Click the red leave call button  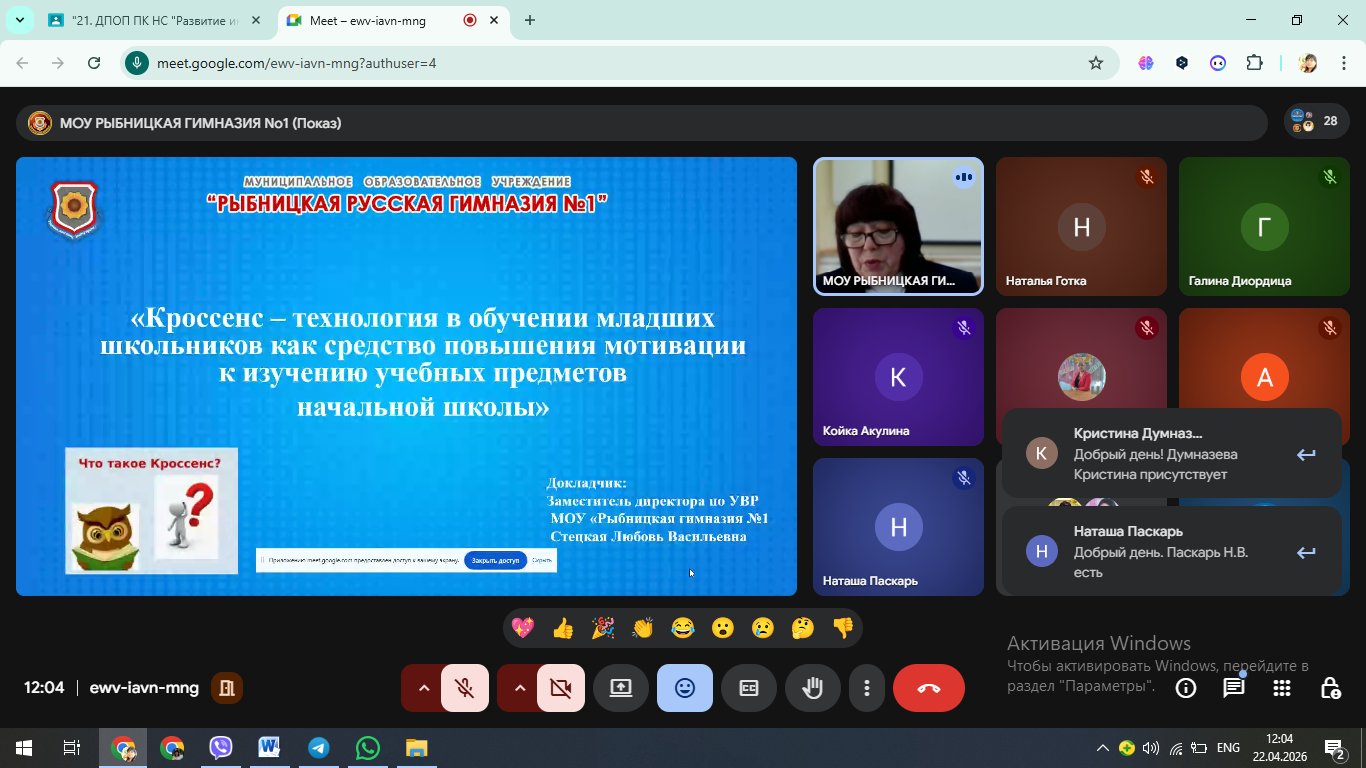coord(928,688)
